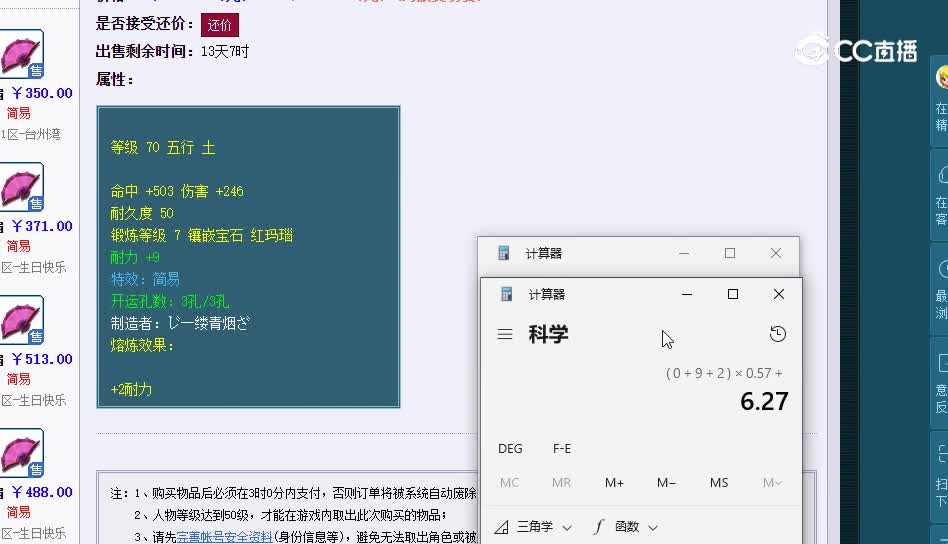Click the ¥371.00 price text
948x544 pixels.
pos(42,226)
